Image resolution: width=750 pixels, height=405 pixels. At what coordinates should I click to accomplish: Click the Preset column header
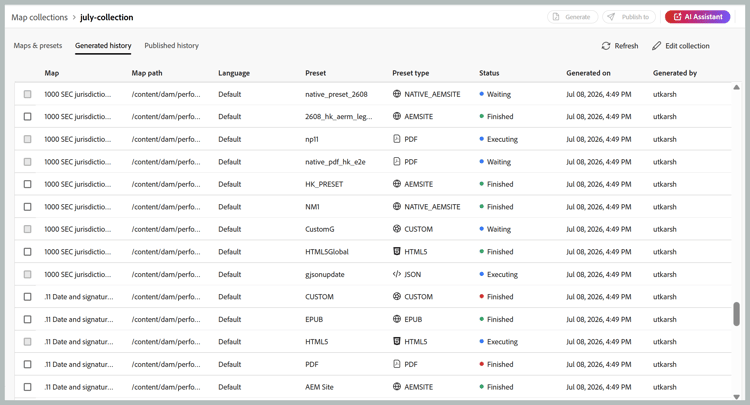(316, 73)
